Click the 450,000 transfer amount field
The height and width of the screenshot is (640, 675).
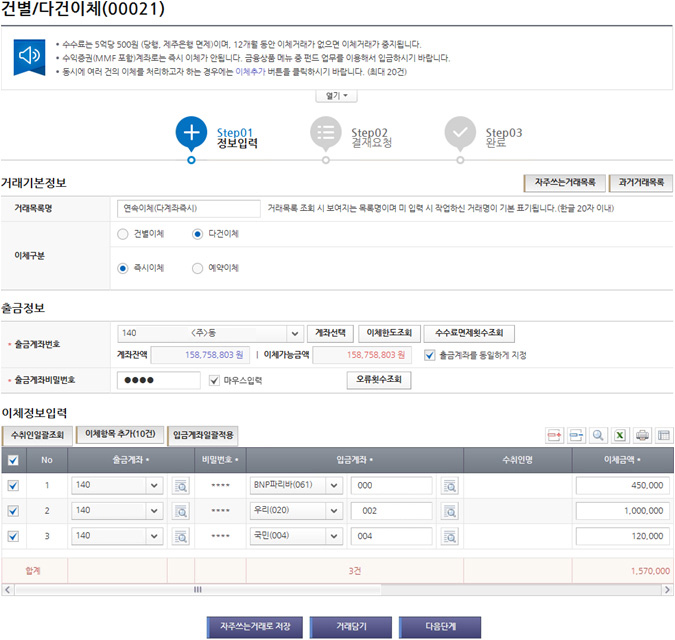coord(623,485)
